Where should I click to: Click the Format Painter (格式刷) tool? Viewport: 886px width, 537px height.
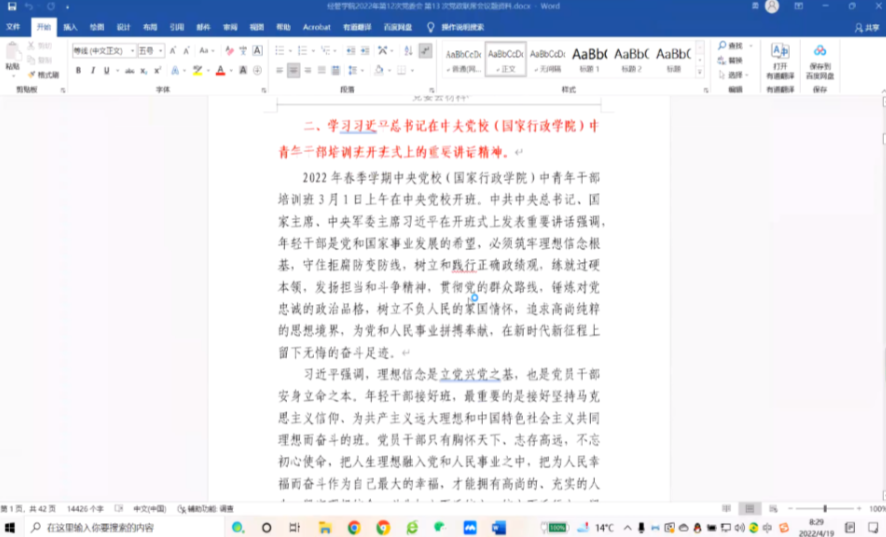(x=44, y=74)
